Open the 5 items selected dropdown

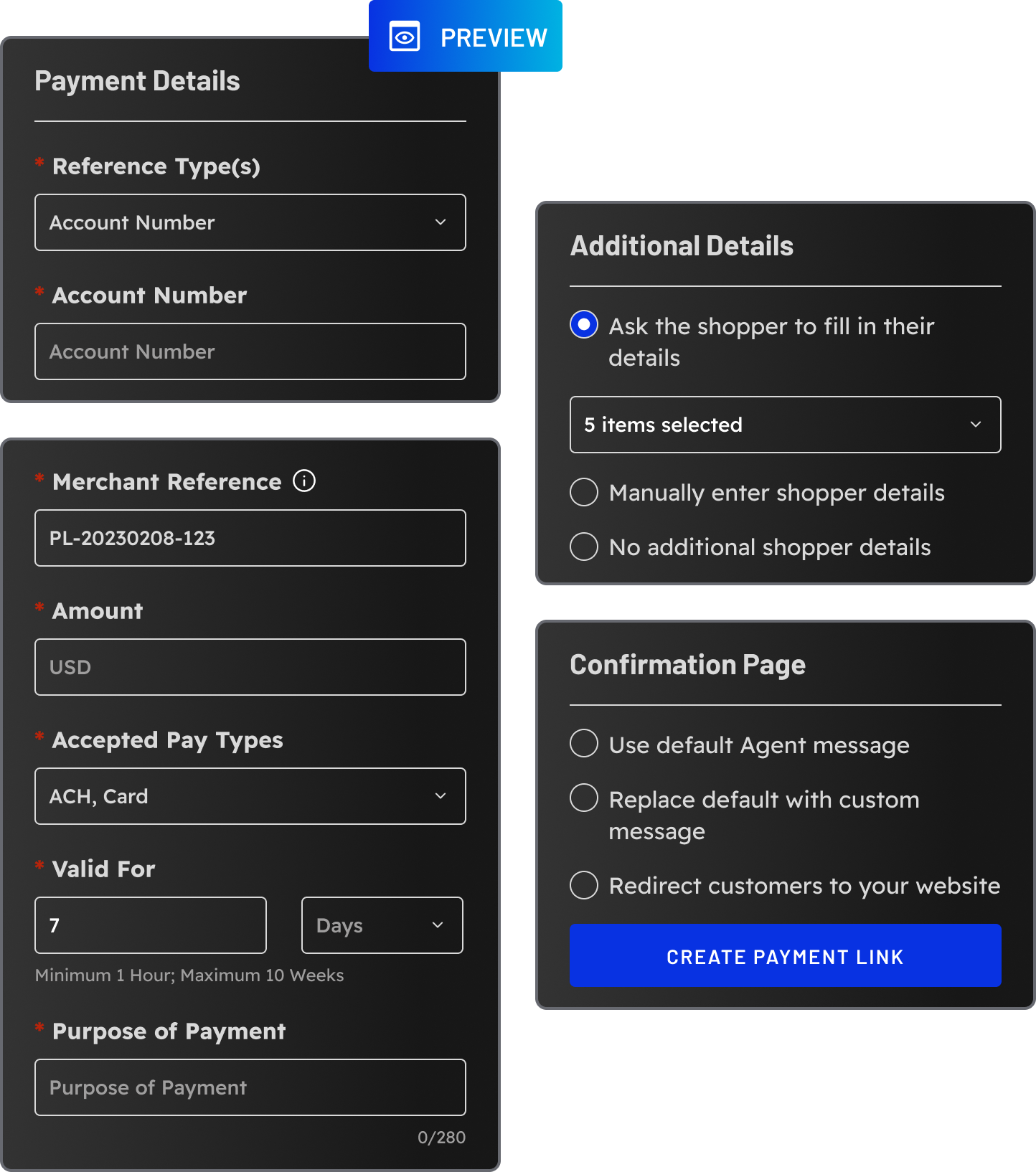click(x=785, y=425)
